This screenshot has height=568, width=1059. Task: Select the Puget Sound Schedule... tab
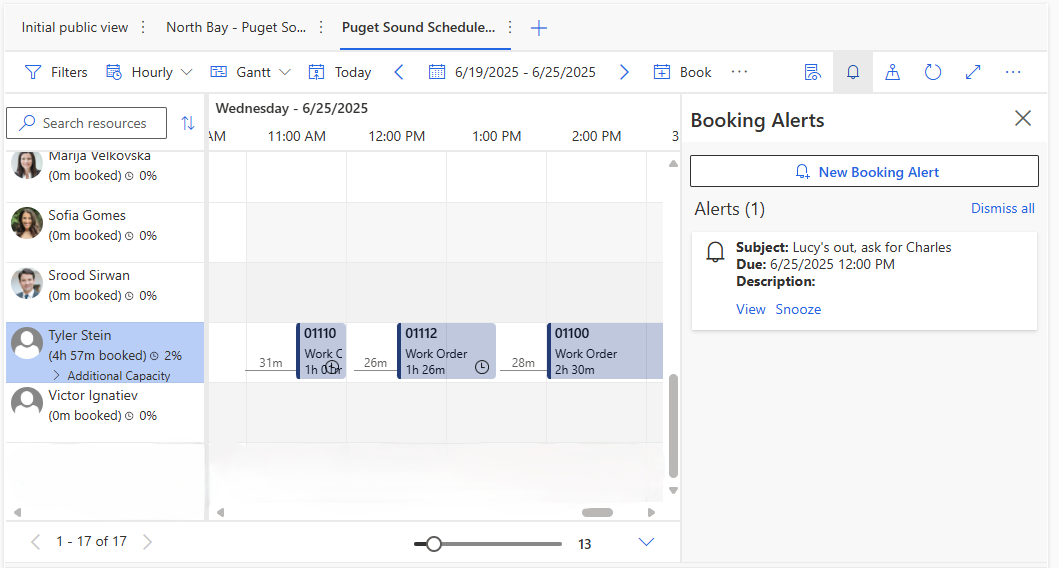(x=418, y=28)
